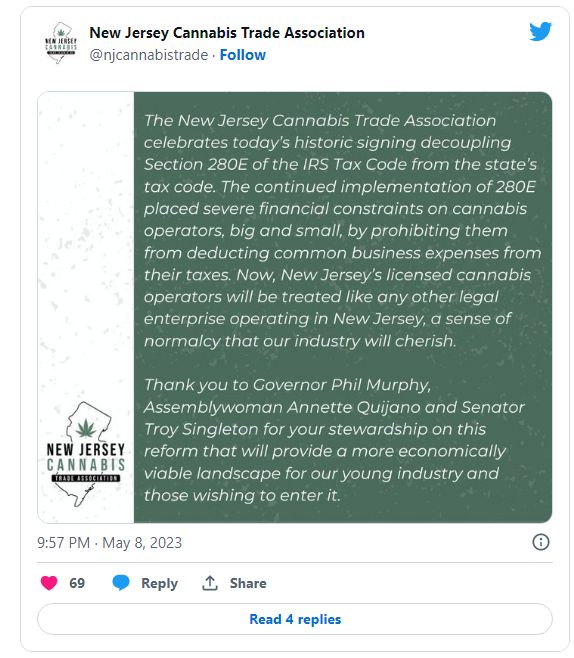Click the Read 4 replies button
This screenshot has height=658, width=574.
point(295,619)
